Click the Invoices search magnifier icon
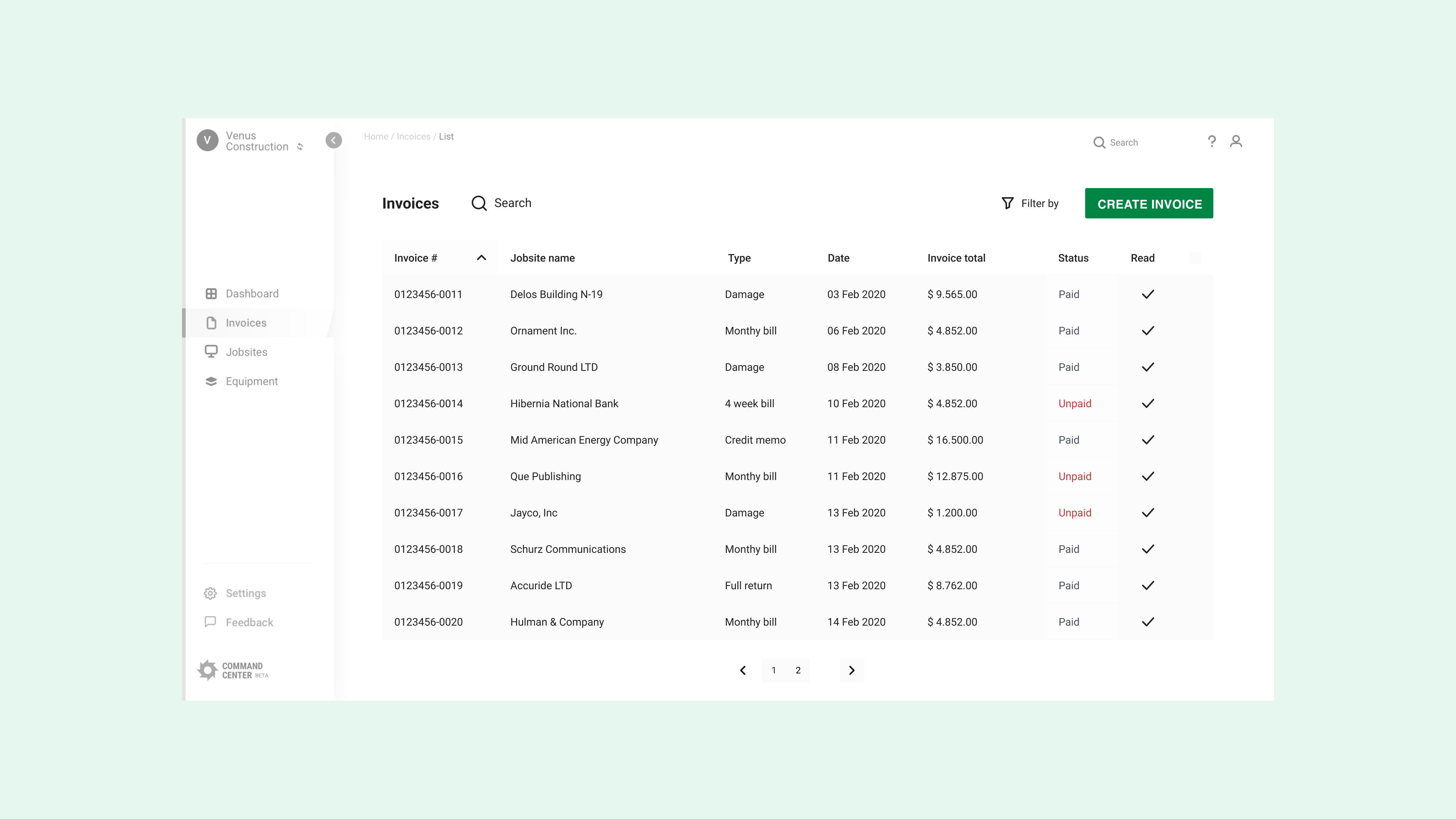The image size is (1456, 819). click(x=479, y=203)
